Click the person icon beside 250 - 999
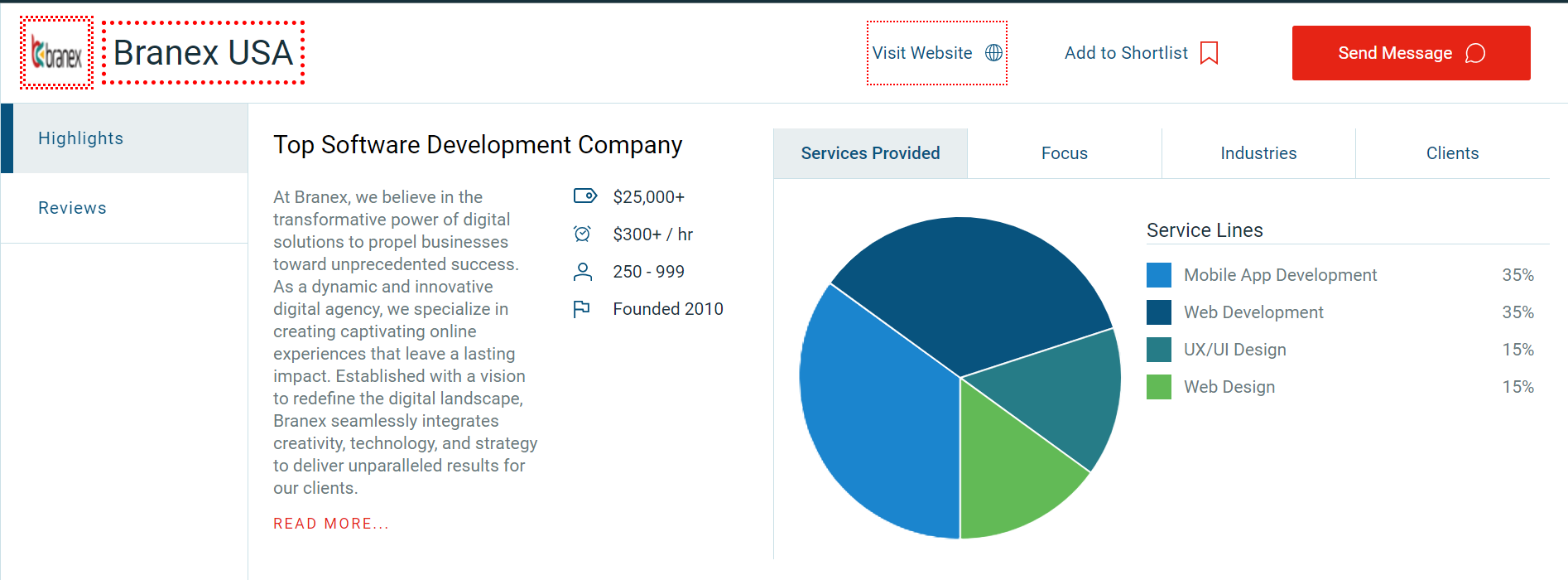 coord(583,271)
